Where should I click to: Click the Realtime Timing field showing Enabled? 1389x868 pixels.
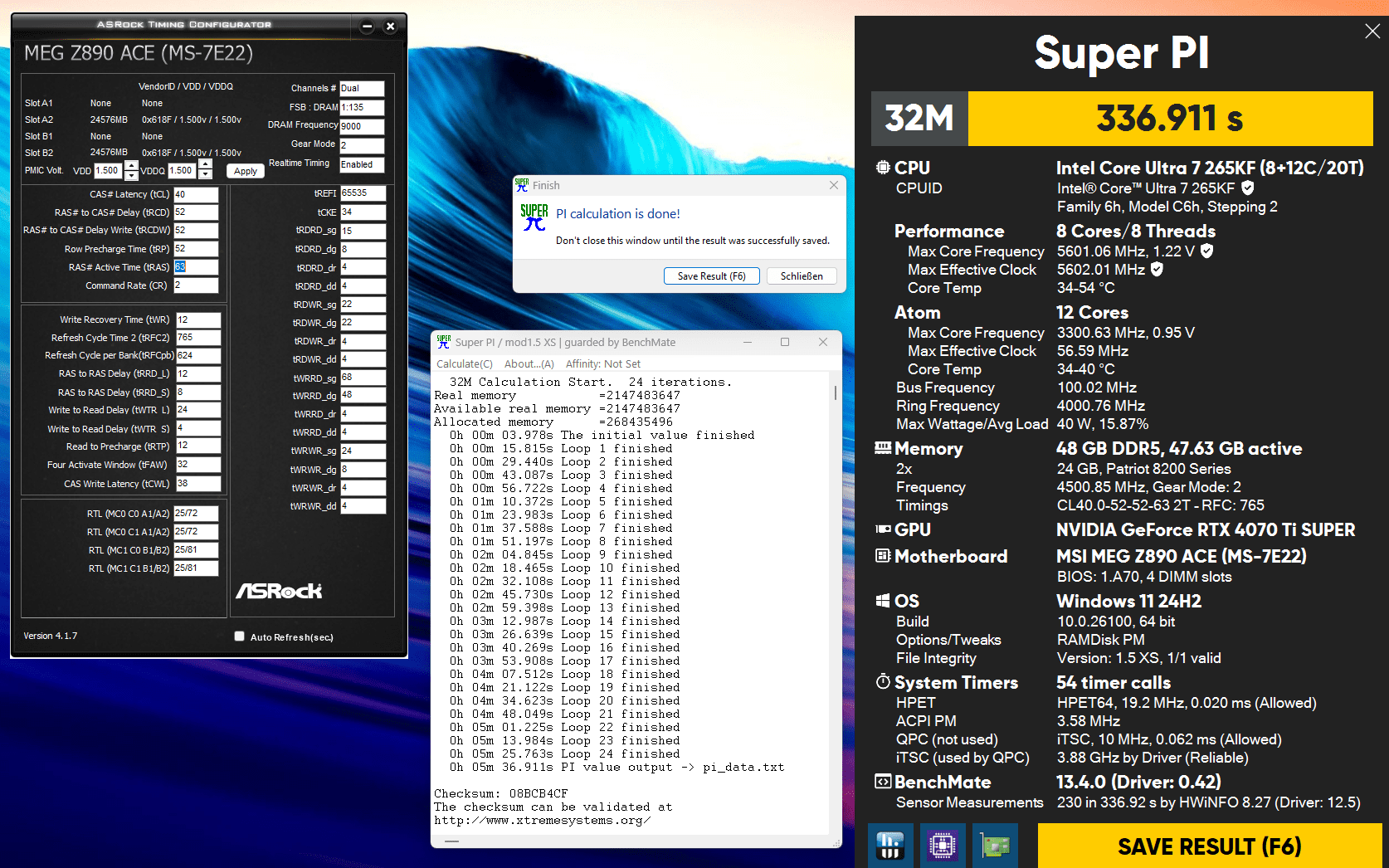tap(362, 164)
